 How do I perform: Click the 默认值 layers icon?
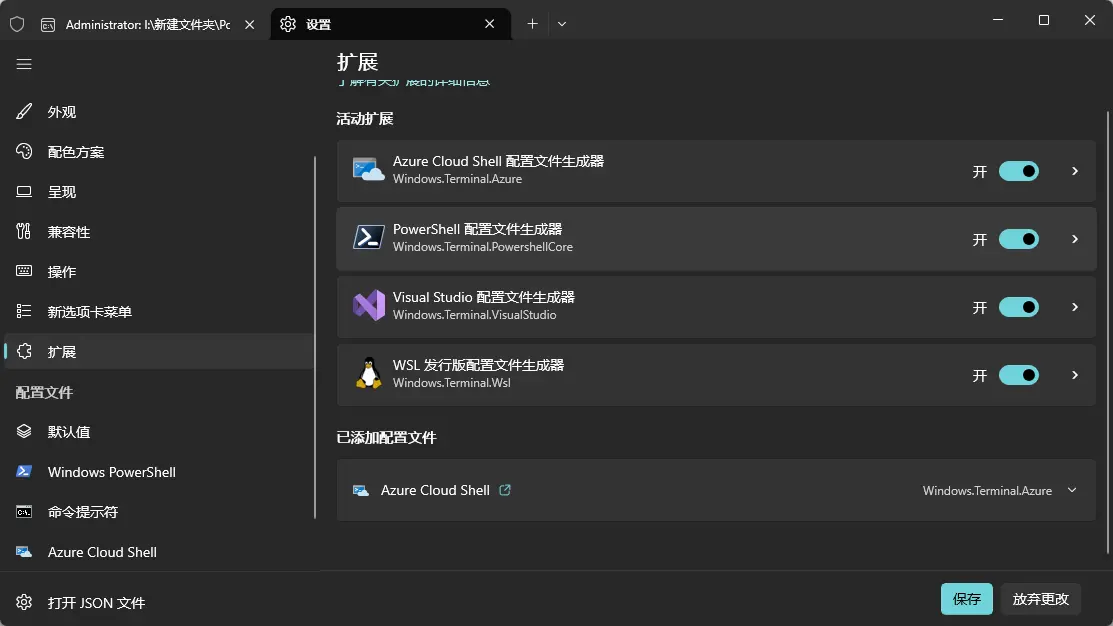(24, 432)
